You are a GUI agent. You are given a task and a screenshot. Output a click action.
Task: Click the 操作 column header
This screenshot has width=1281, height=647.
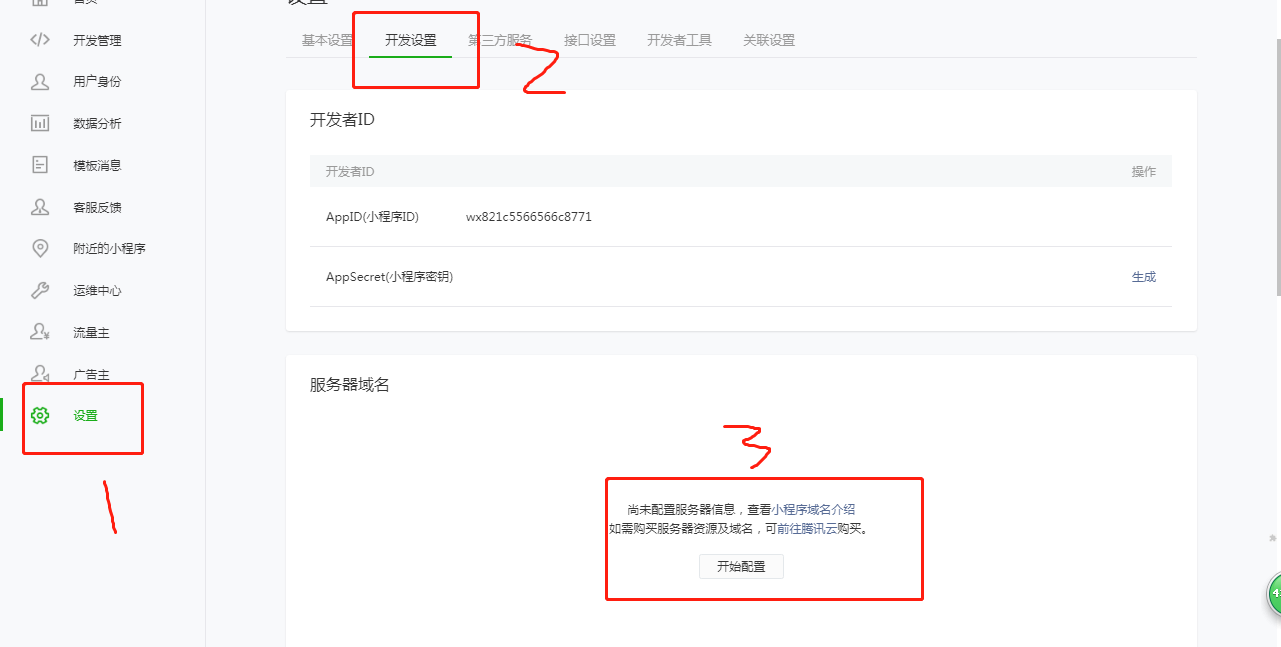coord(1144,172)
